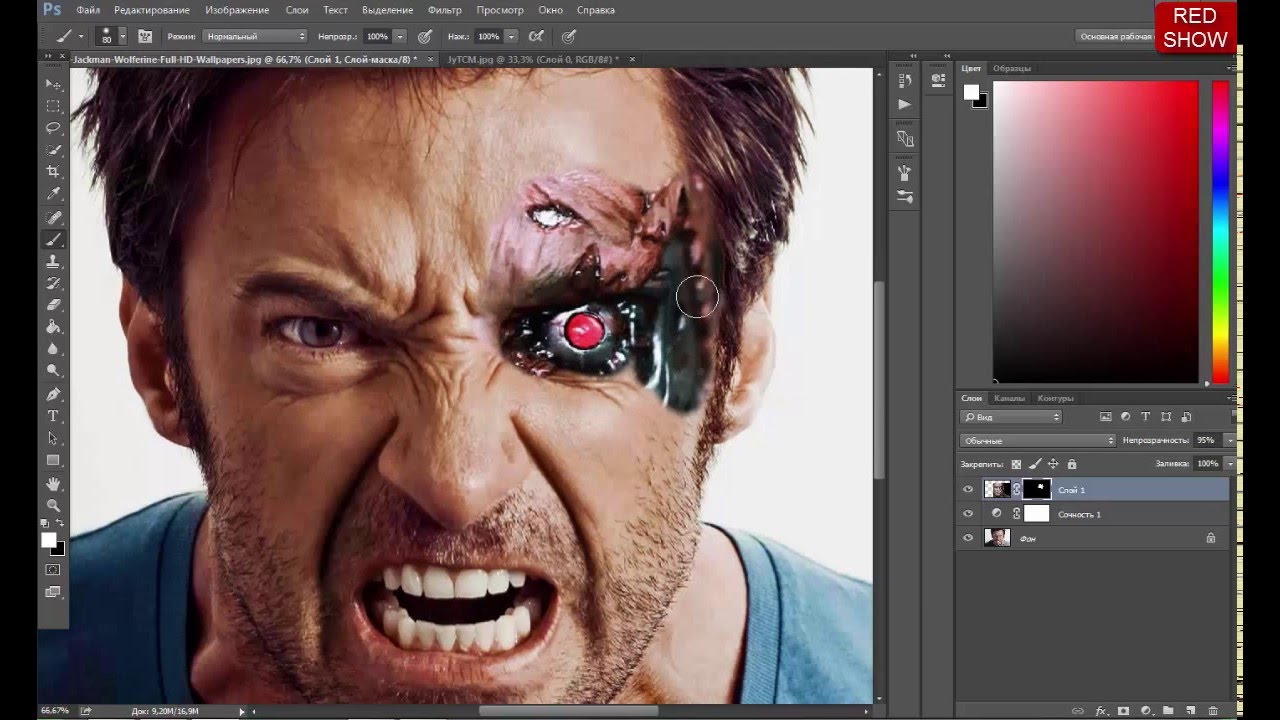Open the Основная рабочая workspace selector
This screenshot has width=1280, height=720.
[x=1116, y=36]
